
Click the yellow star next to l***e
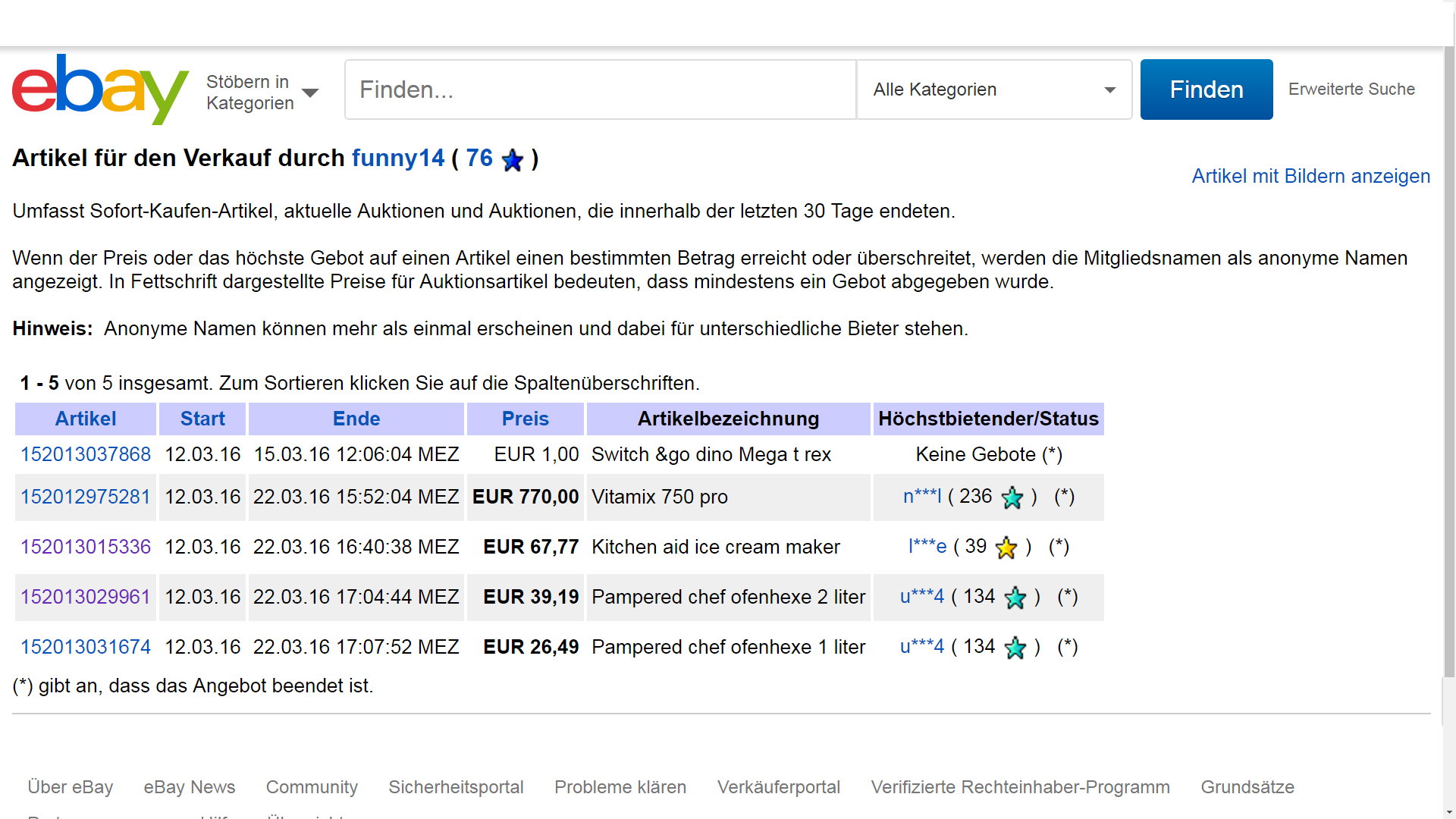pyautogui.click(x=1006, y=548)
